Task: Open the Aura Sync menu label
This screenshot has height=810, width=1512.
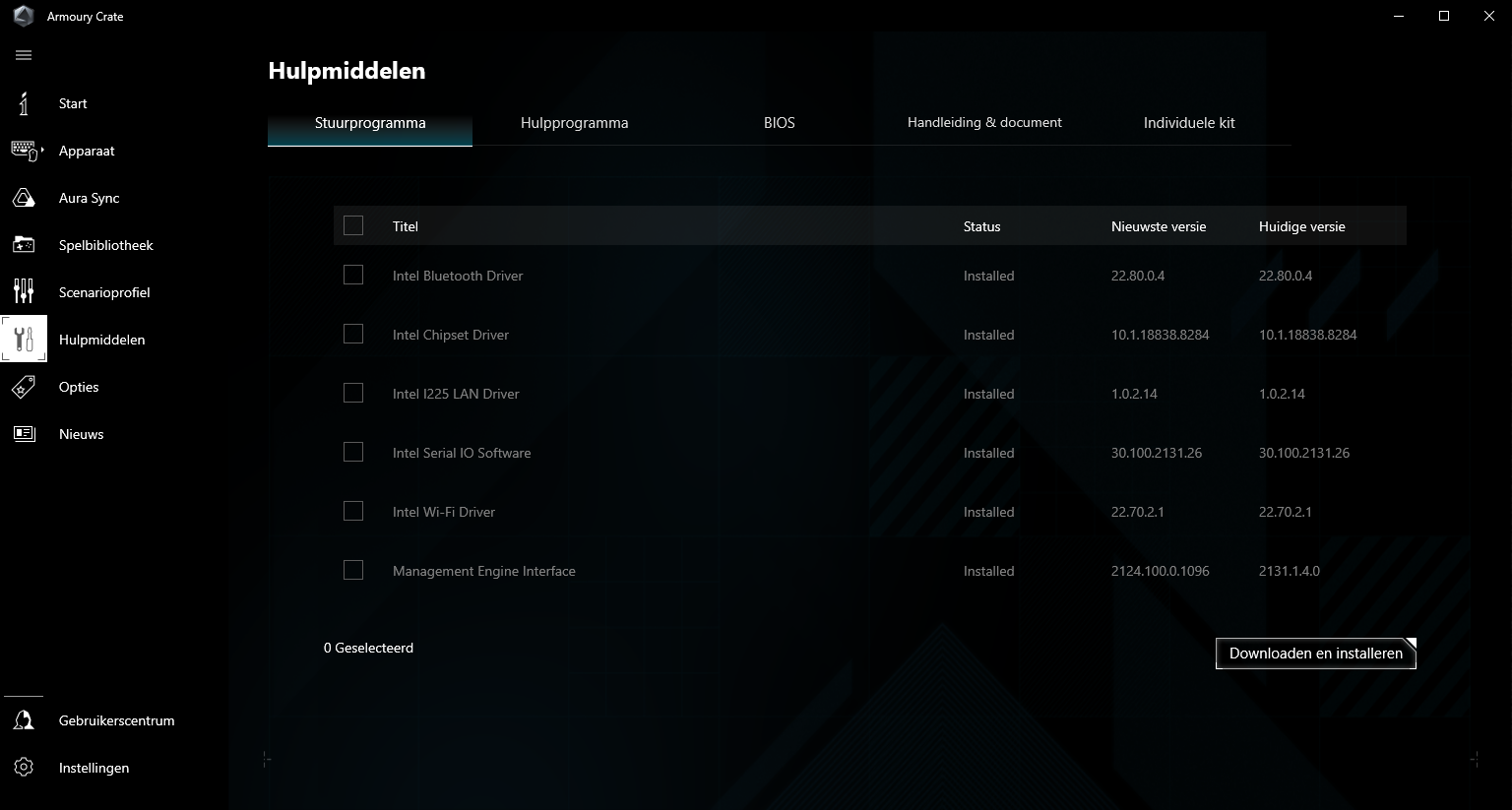Action: [x=90, y=198]
